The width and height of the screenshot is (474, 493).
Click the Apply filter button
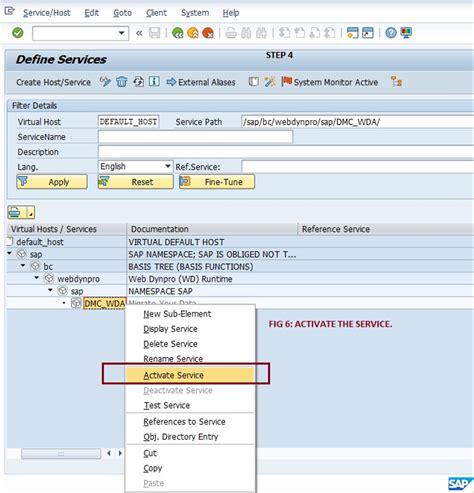coord(52,182)
